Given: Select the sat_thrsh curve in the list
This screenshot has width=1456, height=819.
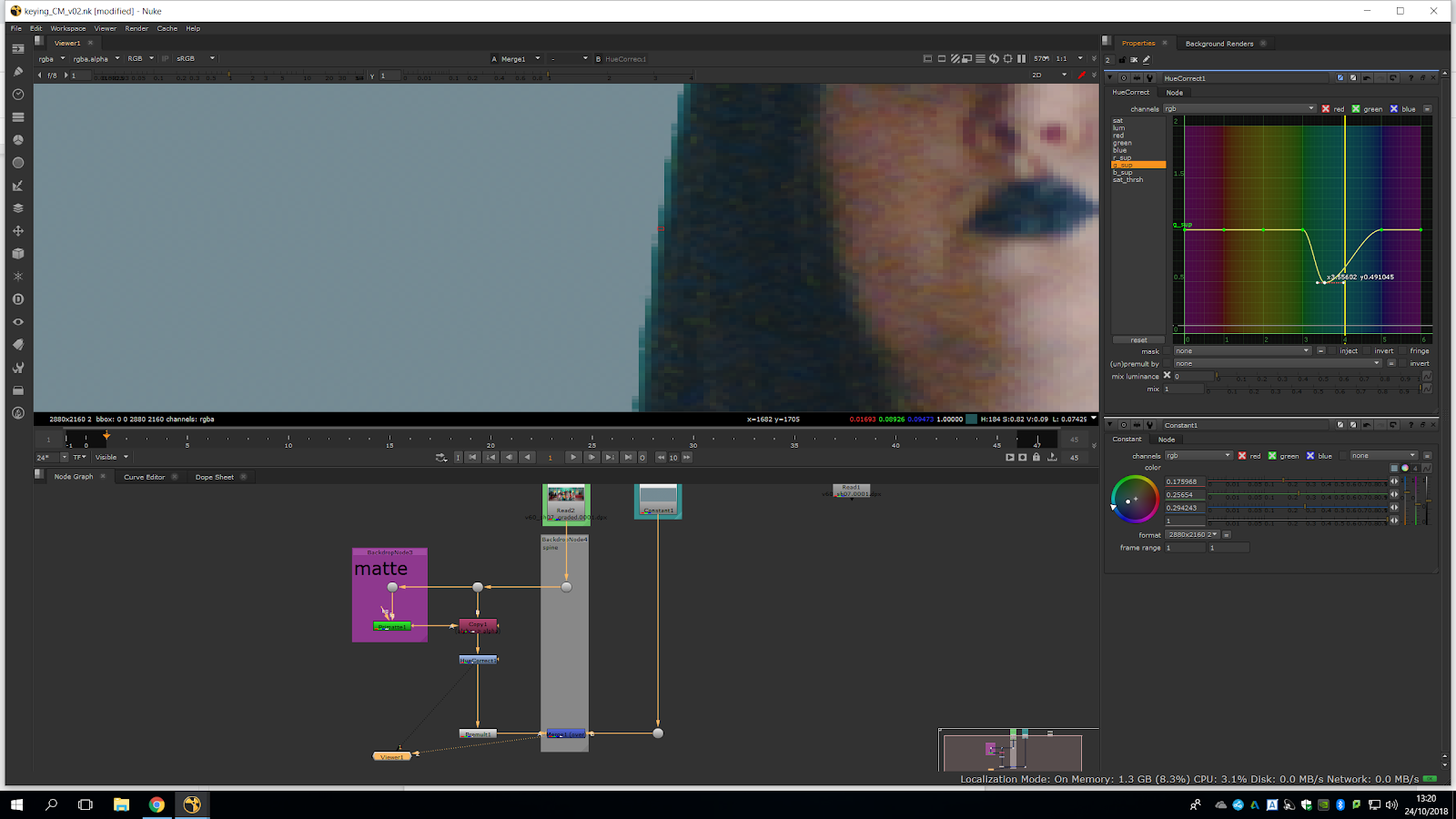Looking at the screenshot, I should pos(1127,180).
